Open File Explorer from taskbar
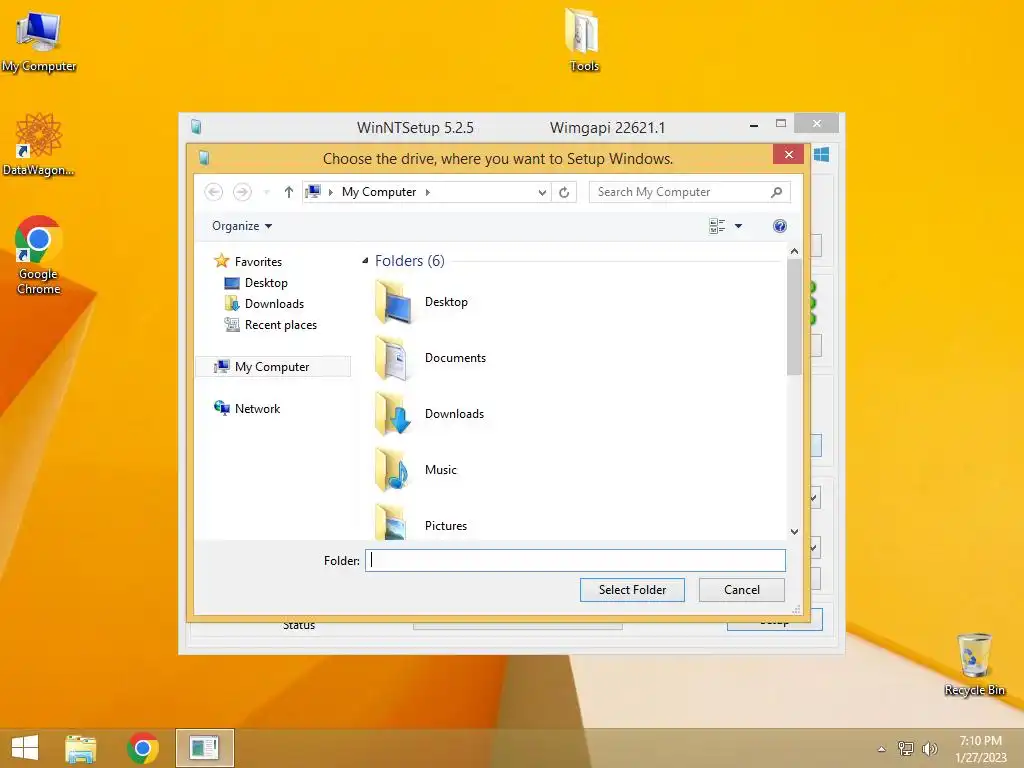 [80, 748]
